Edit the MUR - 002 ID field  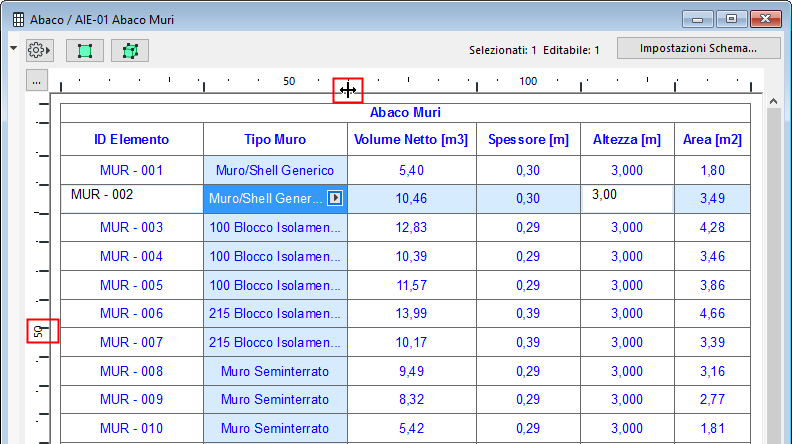pos(132,199)
